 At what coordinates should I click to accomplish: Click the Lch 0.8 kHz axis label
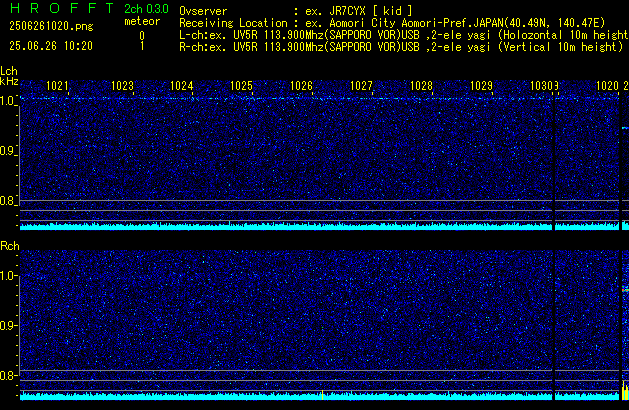pyautogui.click(x=7, y=201)
